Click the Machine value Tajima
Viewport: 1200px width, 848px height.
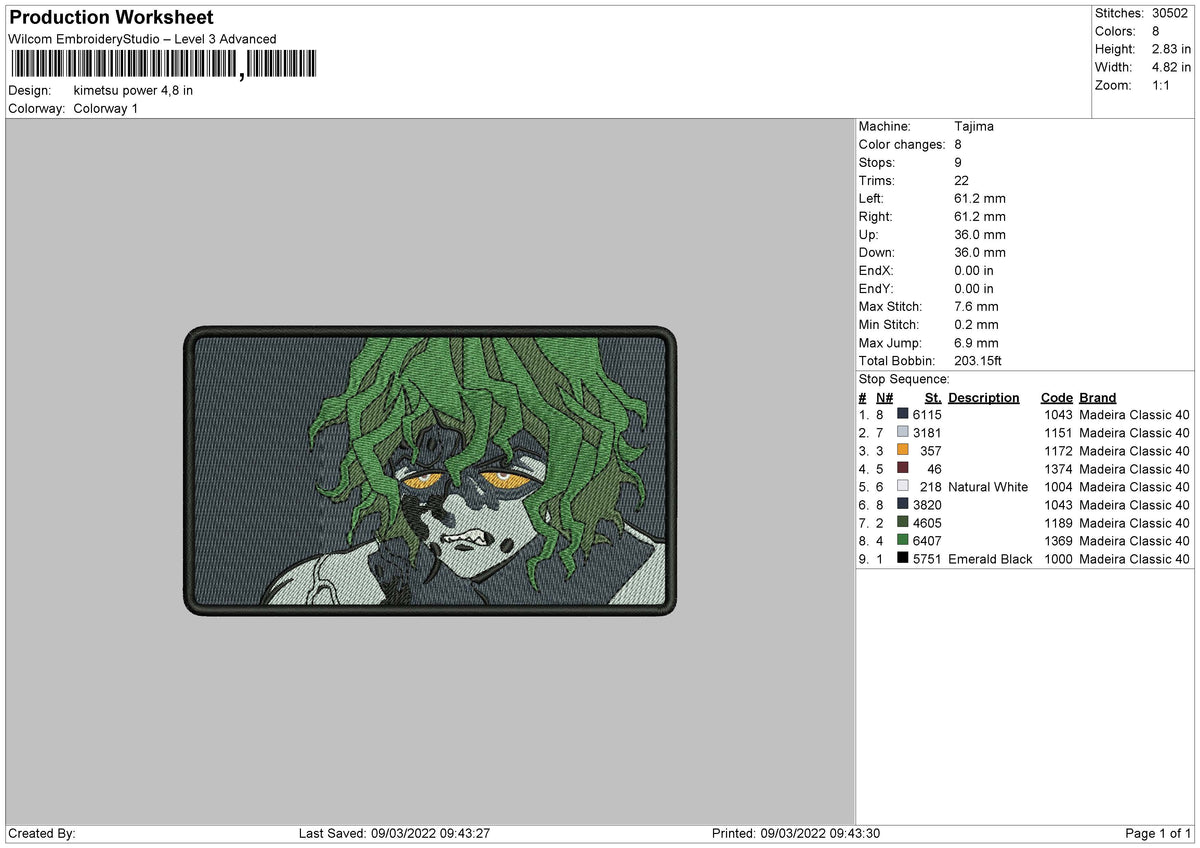(x=974, y=126)
